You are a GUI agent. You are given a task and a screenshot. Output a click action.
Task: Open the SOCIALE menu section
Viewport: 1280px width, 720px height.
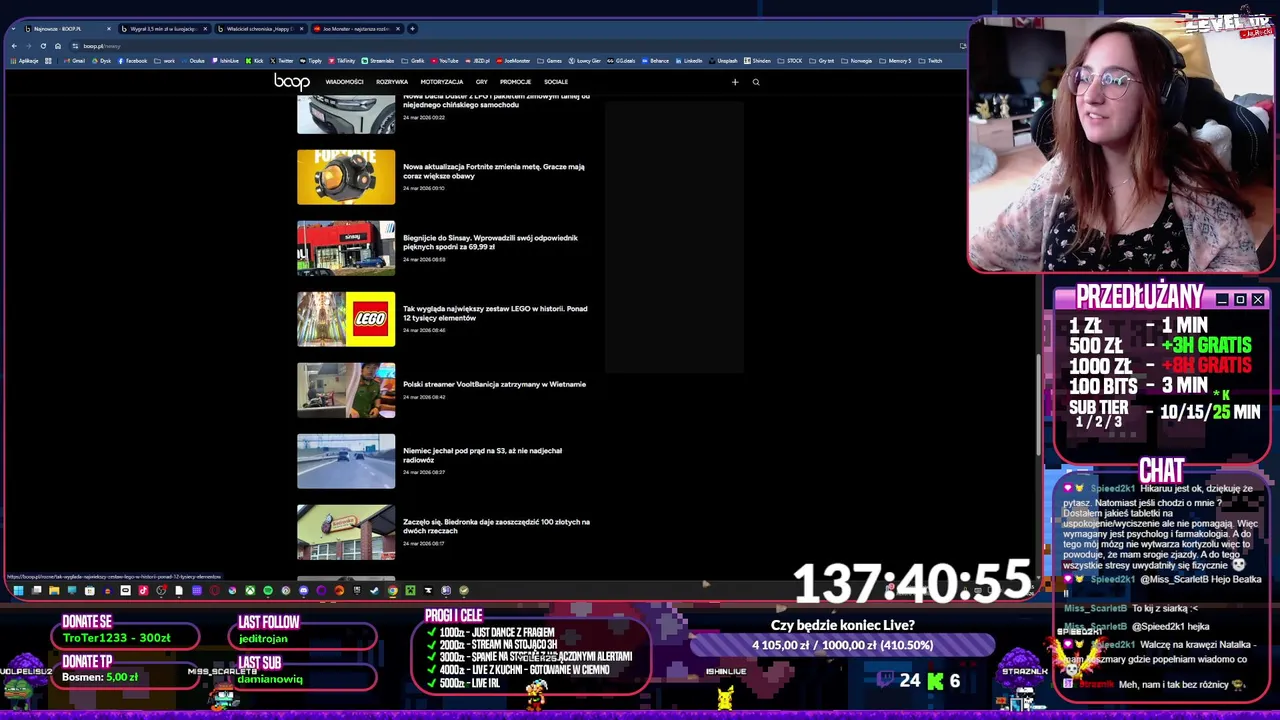pyautogui.click(x=556, y=82)
